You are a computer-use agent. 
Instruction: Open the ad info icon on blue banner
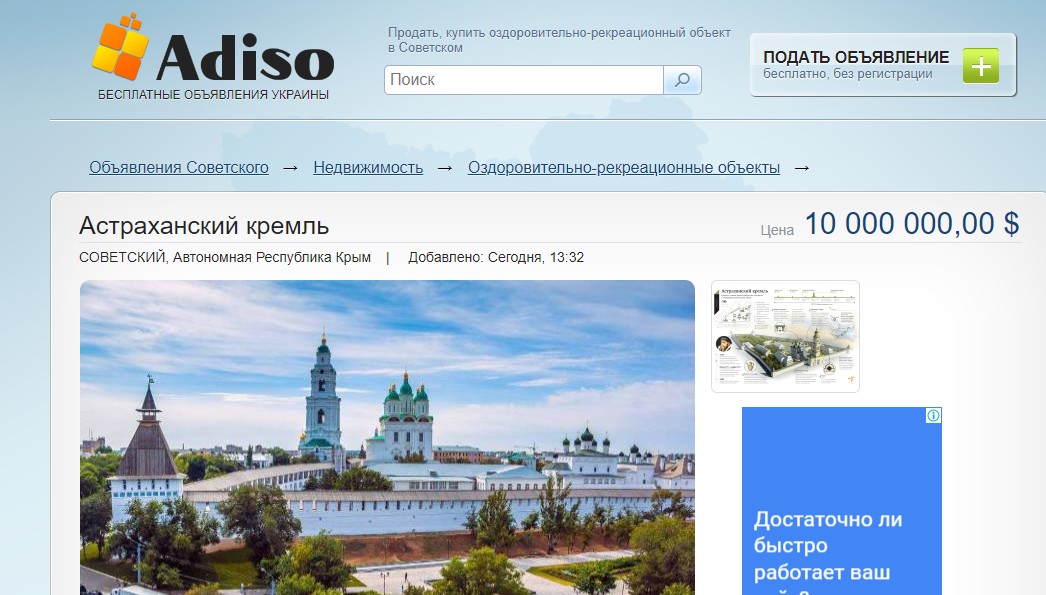tap(933, 415)
